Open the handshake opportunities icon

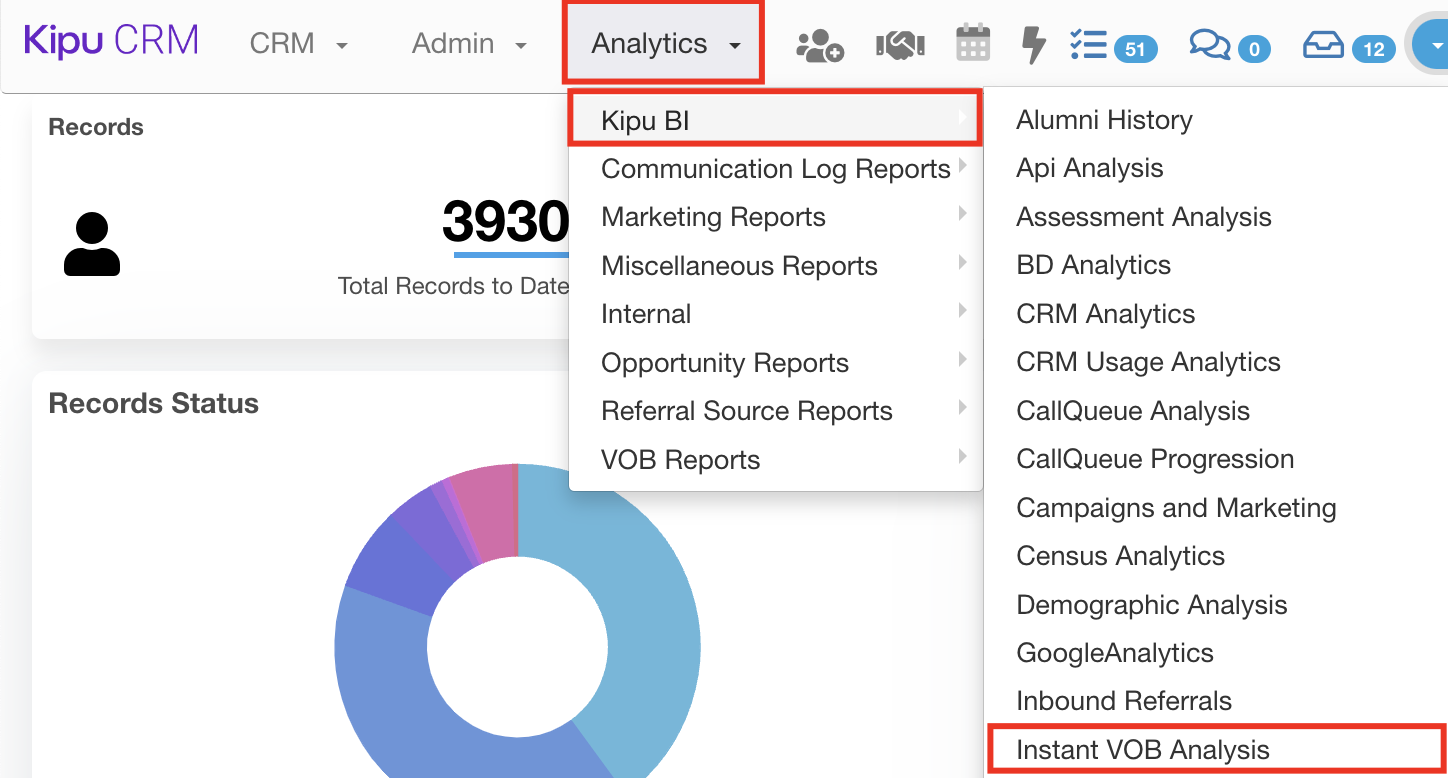[900, 45]
